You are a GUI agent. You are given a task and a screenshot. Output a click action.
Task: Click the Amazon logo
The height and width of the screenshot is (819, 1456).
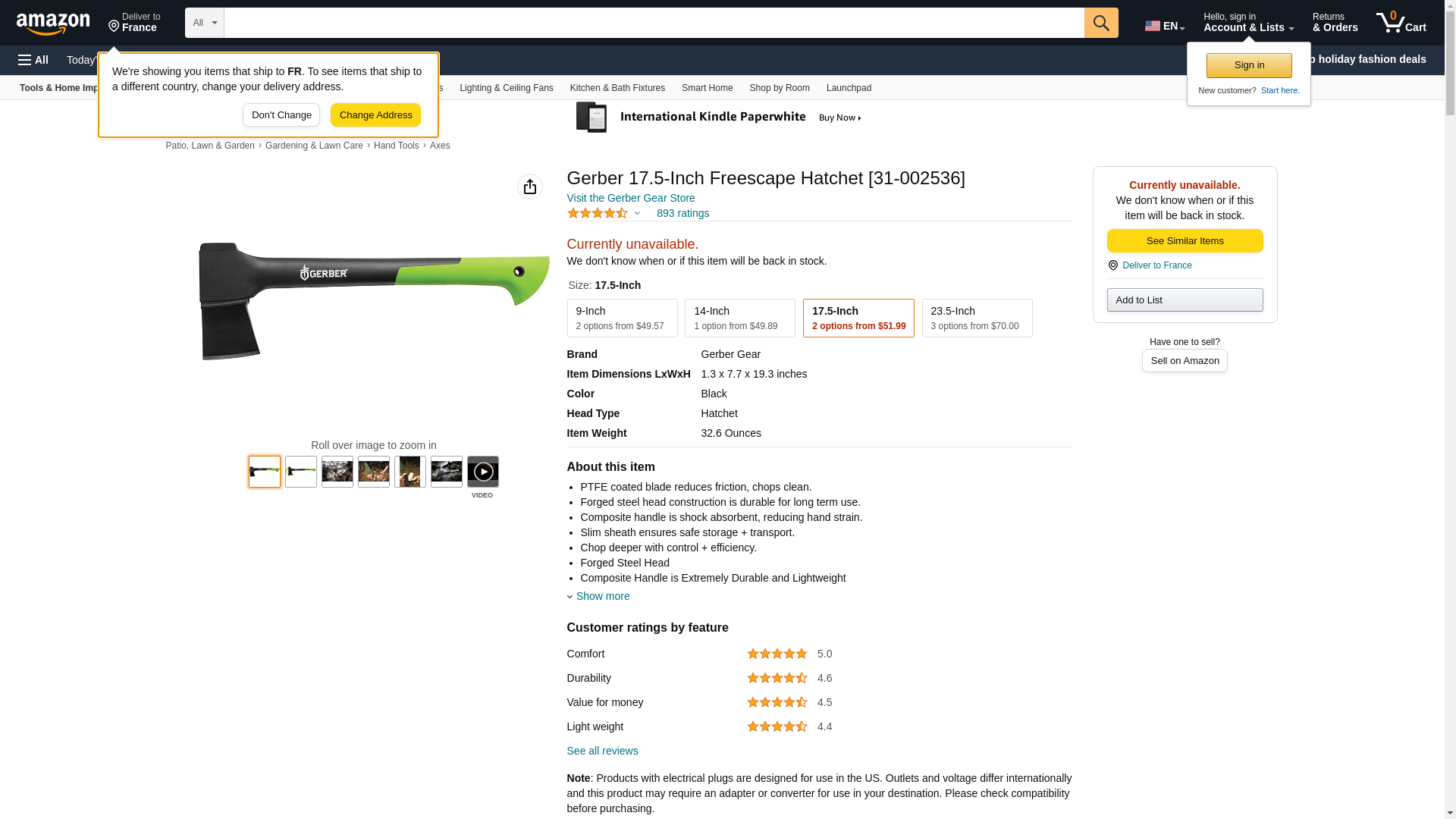53,24
